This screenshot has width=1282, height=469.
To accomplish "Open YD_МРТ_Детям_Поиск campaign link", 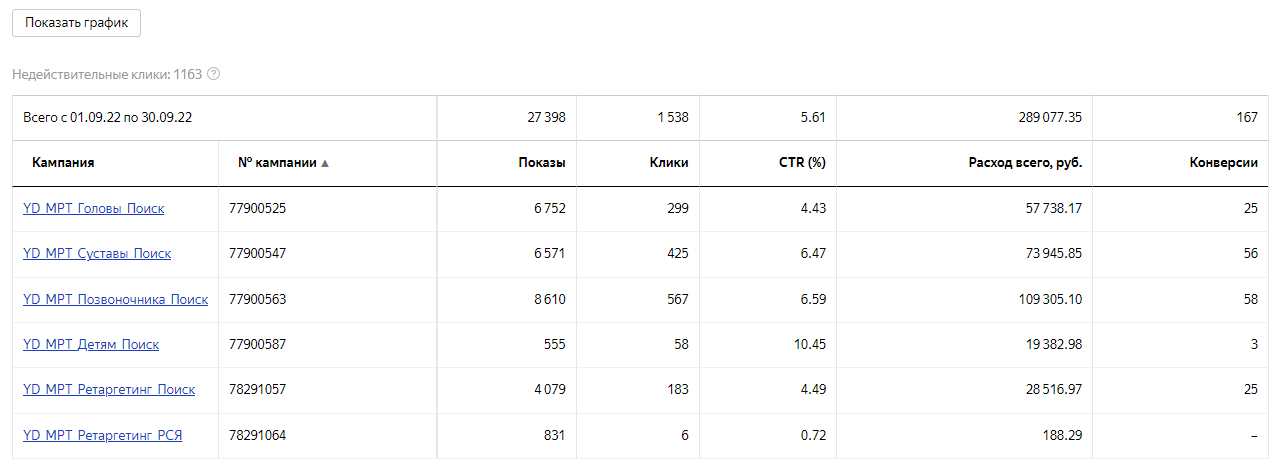I will (x=91, y=344).
